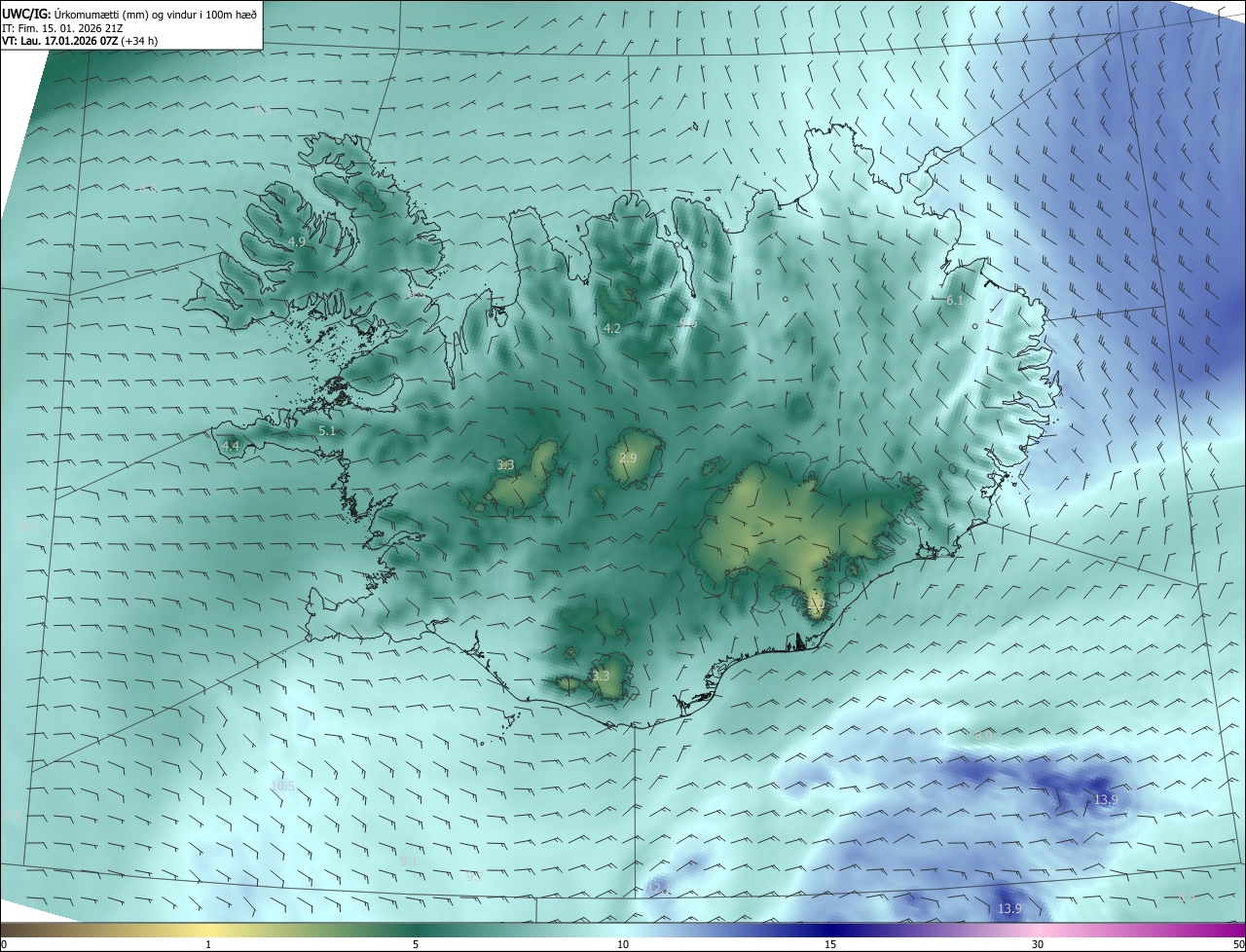Click the '1' tick on the colour scale
Image resolution: width=1246 pixels, height=952 pixels.
[208, 944]
